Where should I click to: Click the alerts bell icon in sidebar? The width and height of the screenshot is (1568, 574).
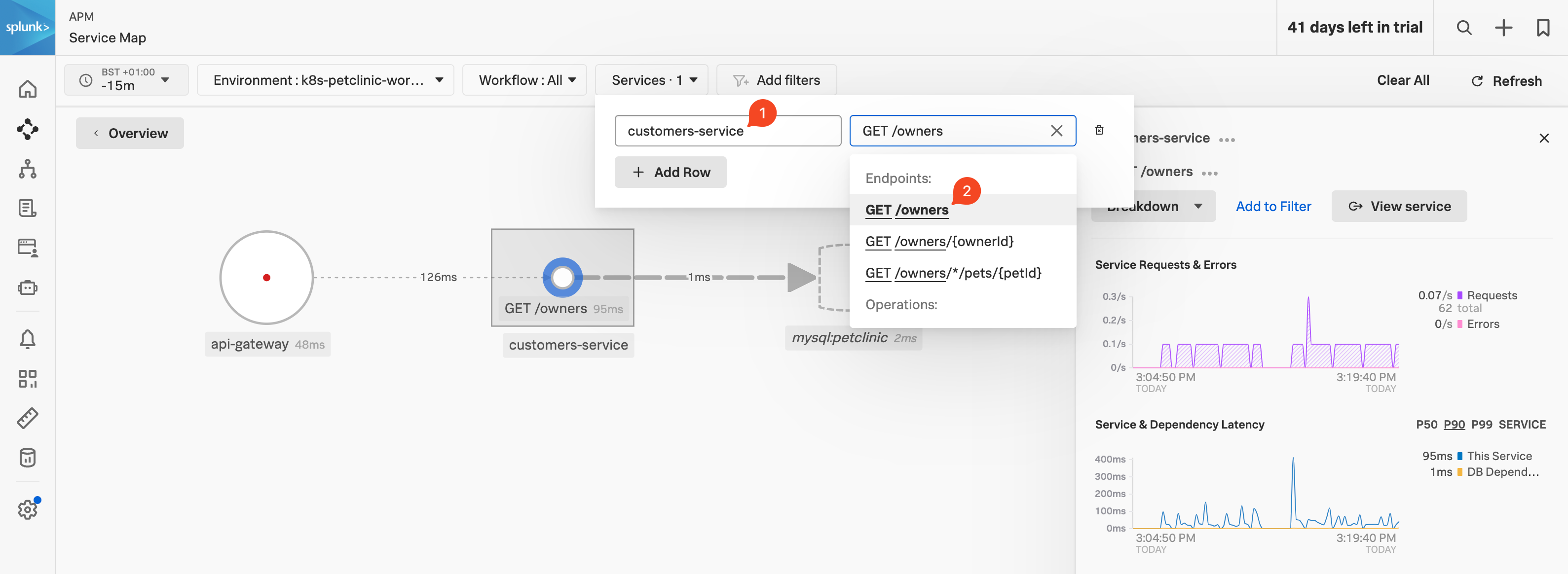[x=28, y=337]
